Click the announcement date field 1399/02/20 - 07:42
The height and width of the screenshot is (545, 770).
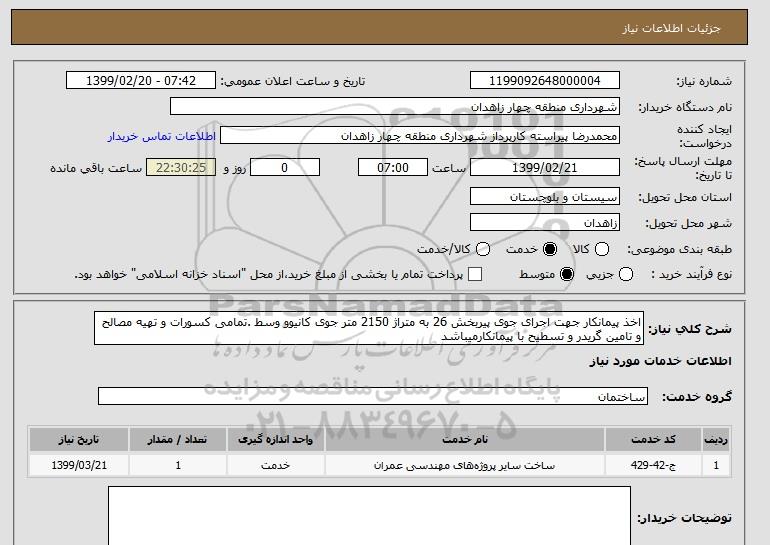[x=141, y=81]
